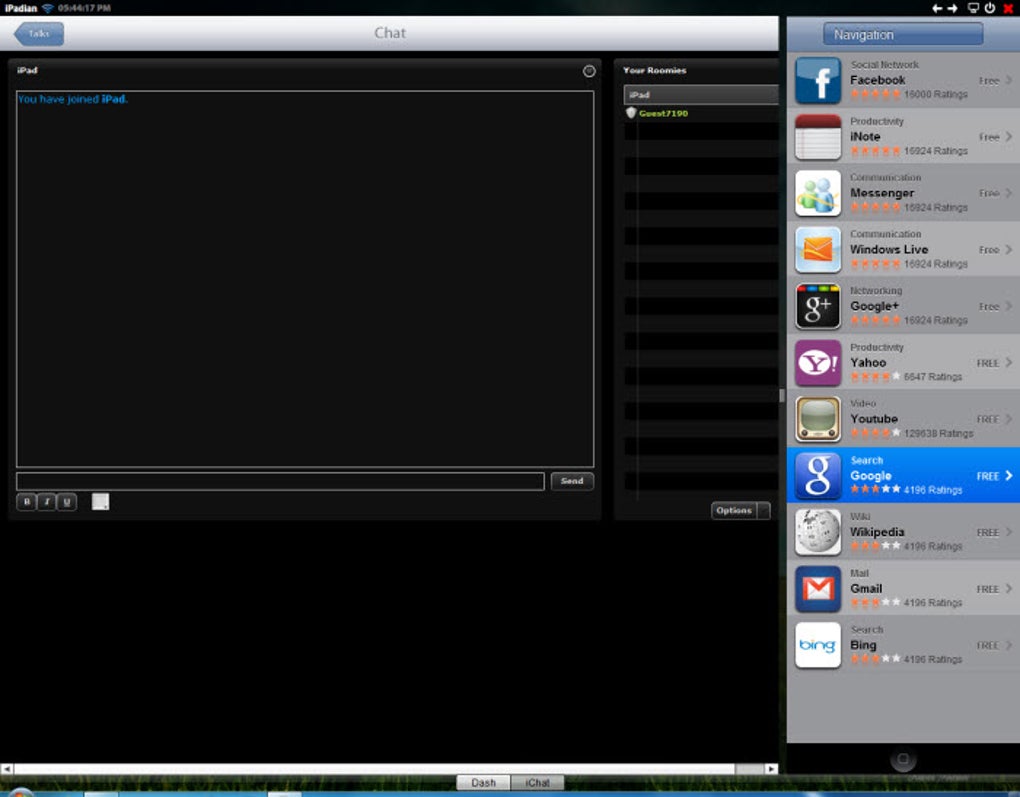Click the round icon in the iPad chat header

click(589, 71)
